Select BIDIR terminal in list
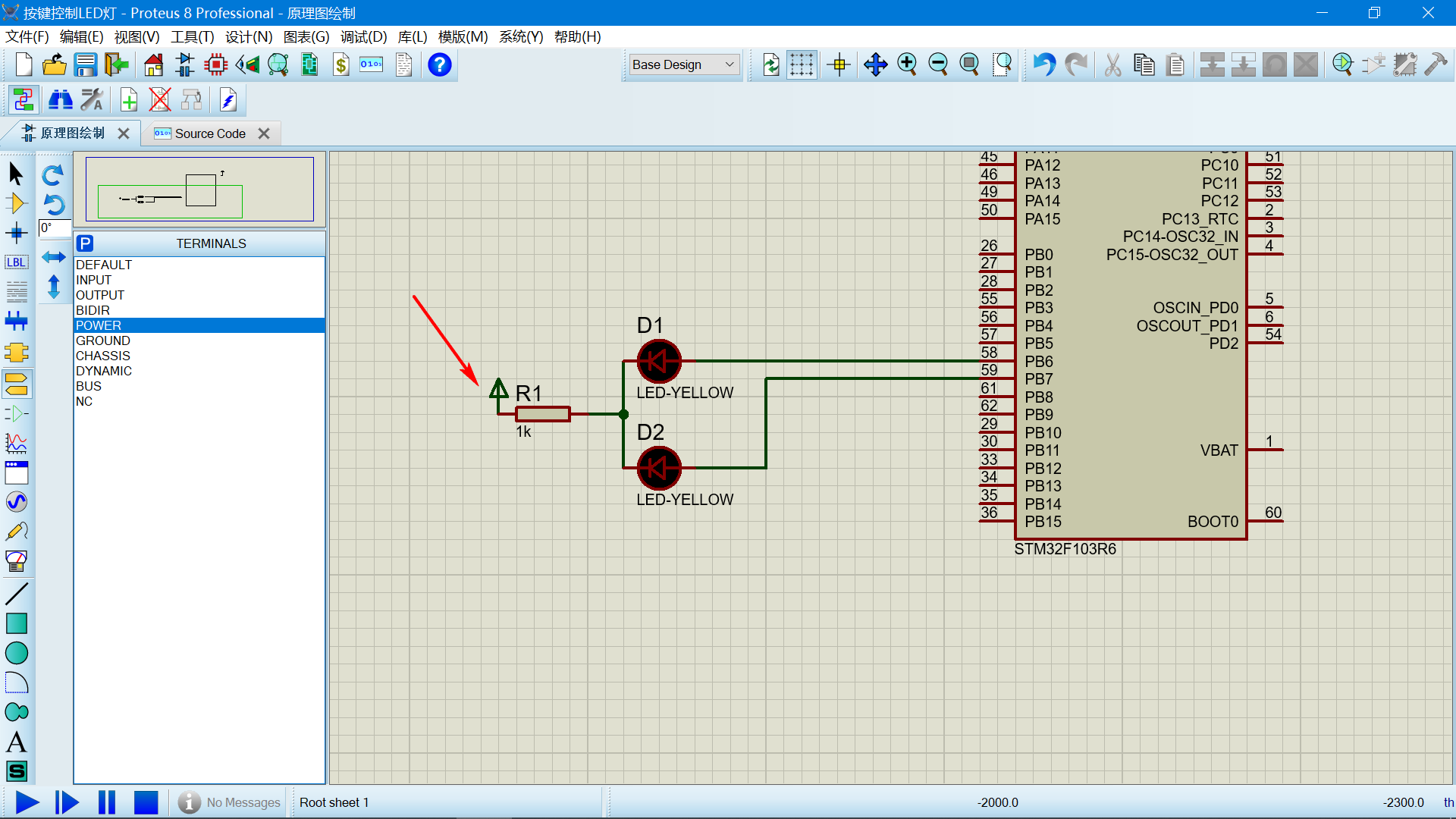1456x819 pixels. point(199,310)
